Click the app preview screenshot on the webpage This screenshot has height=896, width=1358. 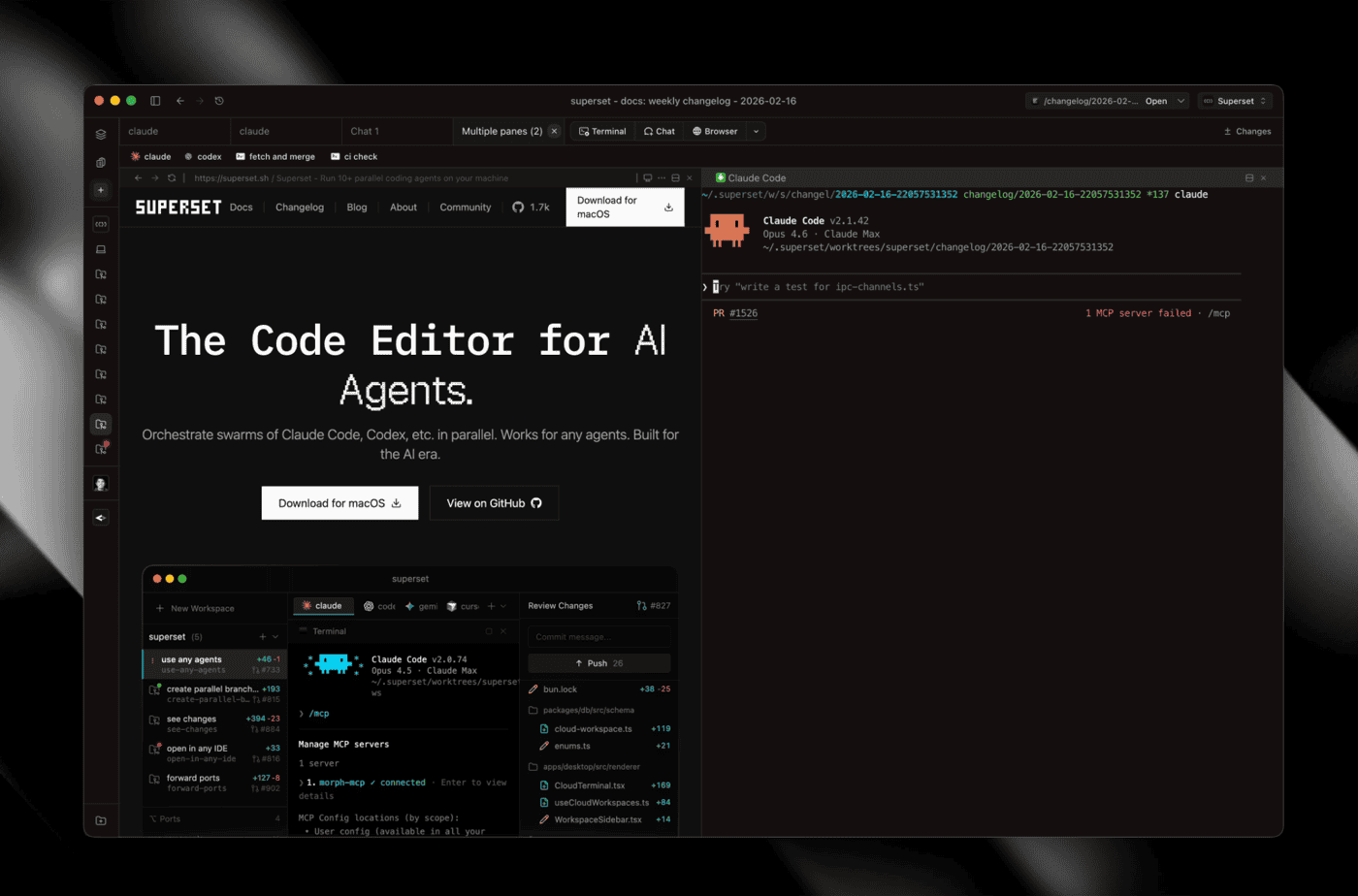tap(409, 701)
